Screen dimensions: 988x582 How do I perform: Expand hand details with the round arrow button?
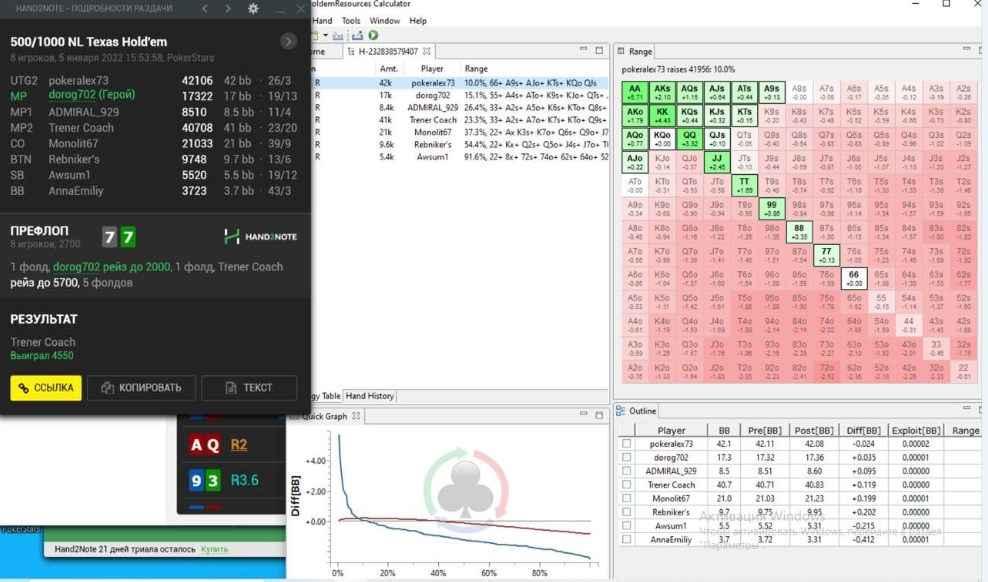[289, 42]
